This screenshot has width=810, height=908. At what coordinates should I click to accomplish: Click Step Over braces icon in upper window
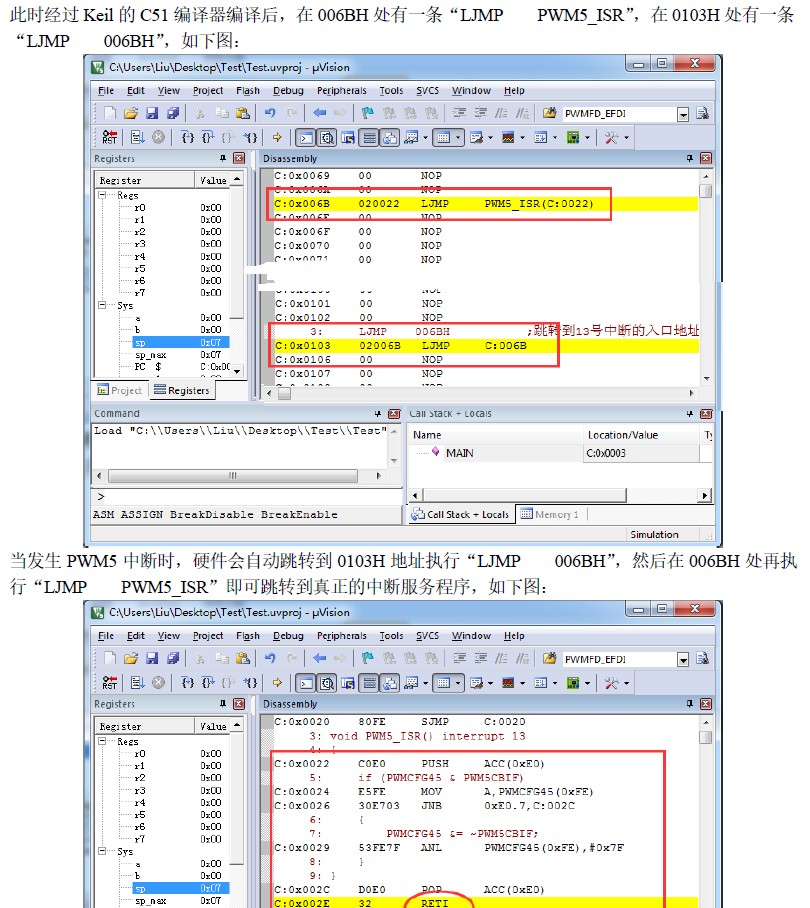(x=208, y=137)
